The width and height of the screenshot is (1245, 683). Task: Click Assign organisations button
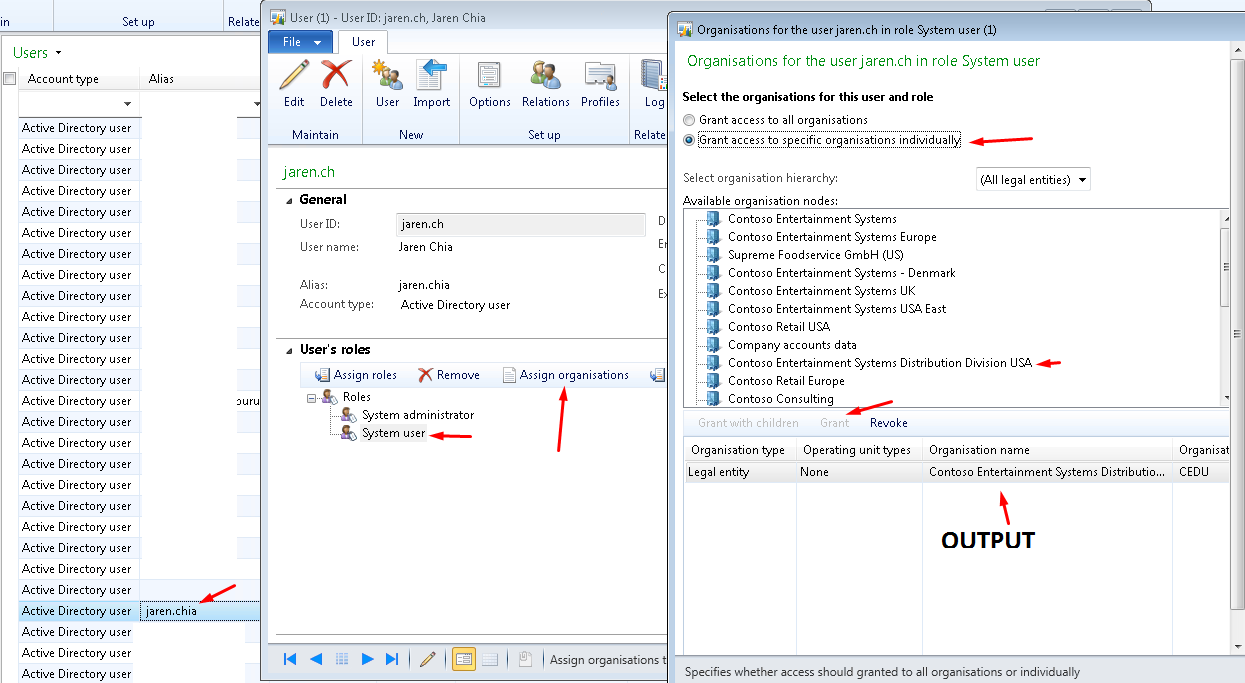point(566,375)
